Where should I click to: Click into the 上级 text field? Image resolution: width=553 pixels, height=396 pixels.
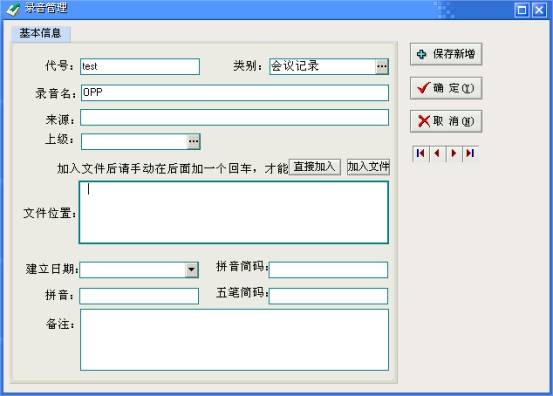(x=134, y=141)
